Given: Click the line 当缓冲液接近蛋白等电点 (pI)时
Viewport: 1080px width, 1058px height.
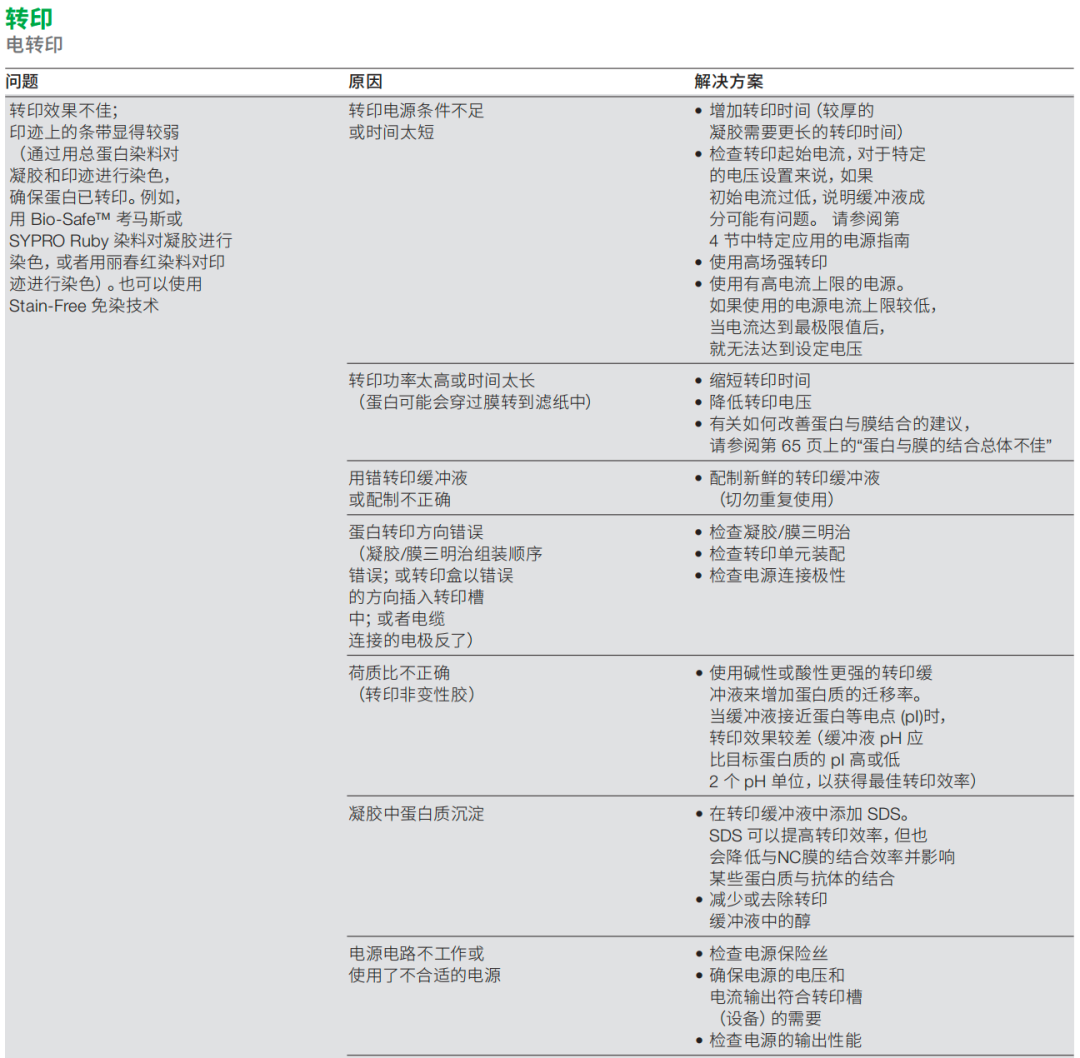Looking at the screenshot, I should coord(828,716).
